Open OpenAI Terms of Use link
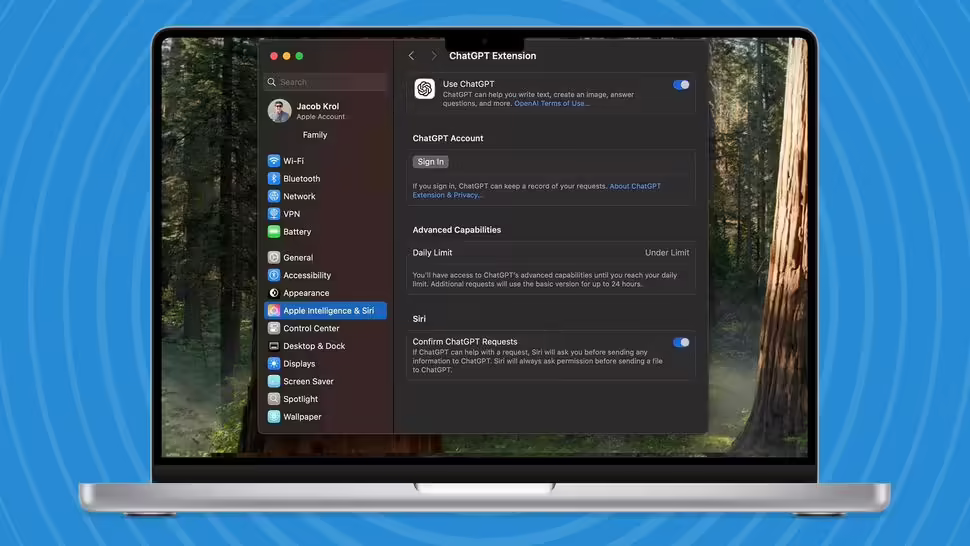This screenshot has height=546, width=970. 552,104
